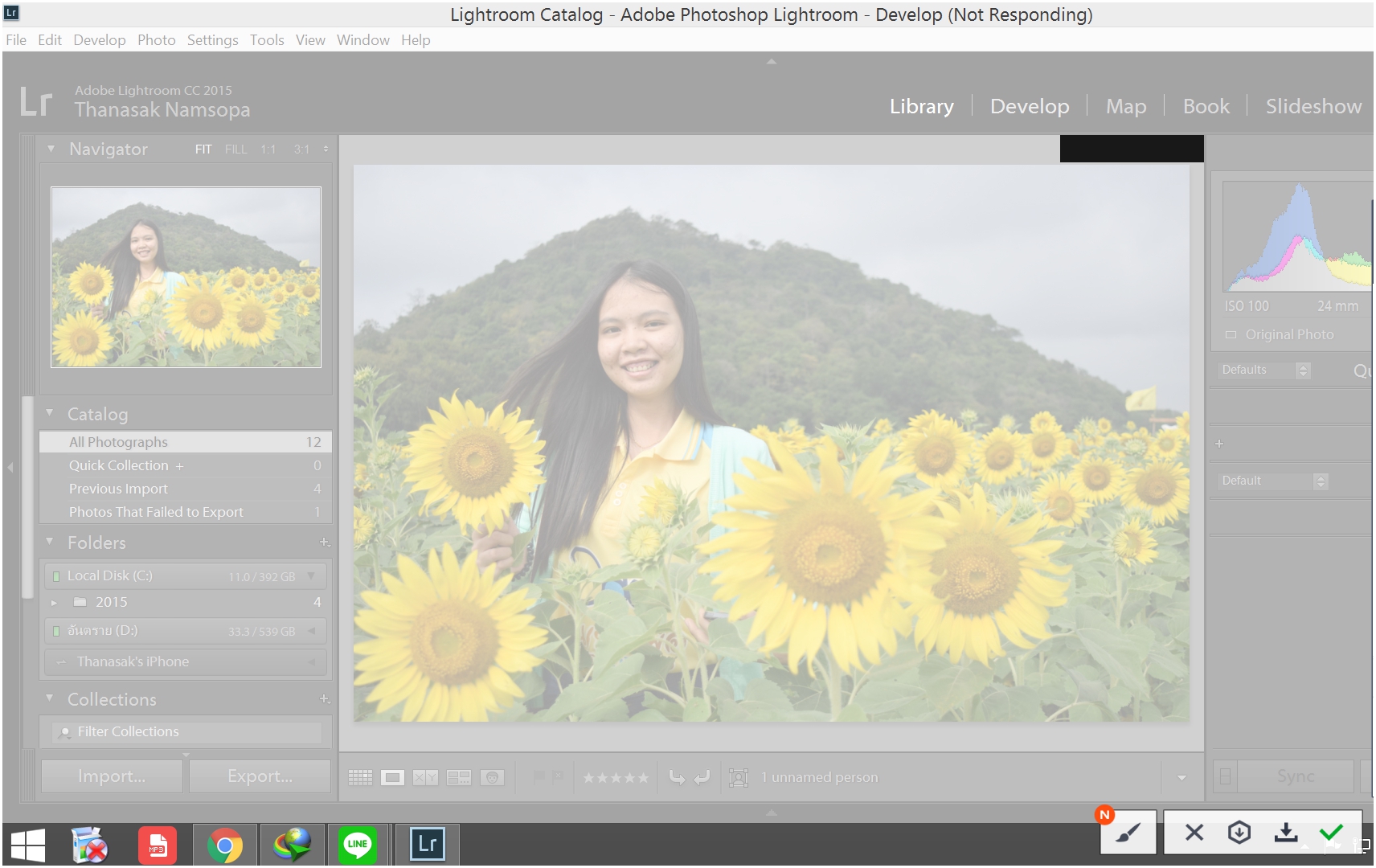The image size is (1376, 868).
Task: Toggle the Sync panel switch
Action: [1225, 776]
